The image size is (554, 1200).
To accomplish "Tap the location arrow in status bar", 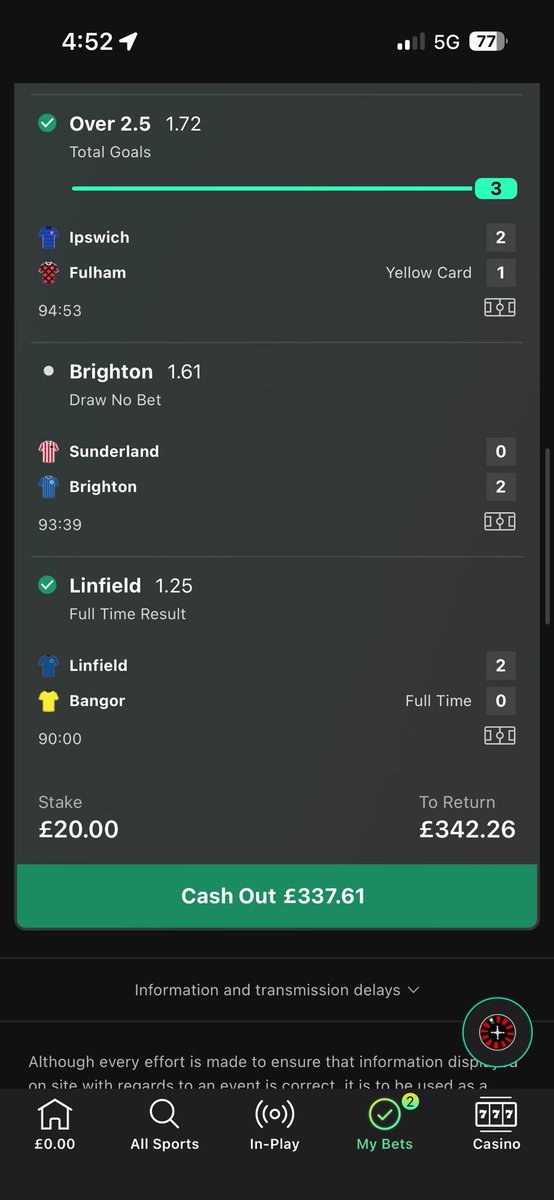I will [128, 42].
